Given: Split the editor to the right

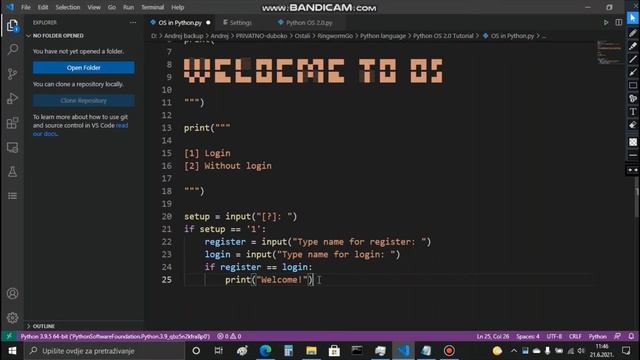Looking at the screenshot, I should (x=619, y=22).
